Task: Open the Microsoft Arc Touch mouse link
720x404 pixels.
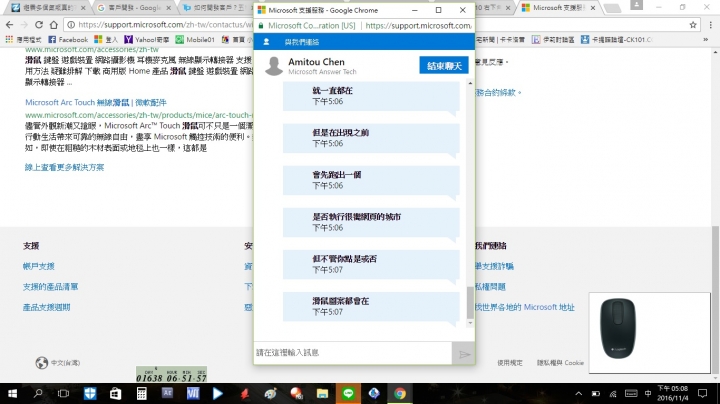Action: tap(96, 102)
